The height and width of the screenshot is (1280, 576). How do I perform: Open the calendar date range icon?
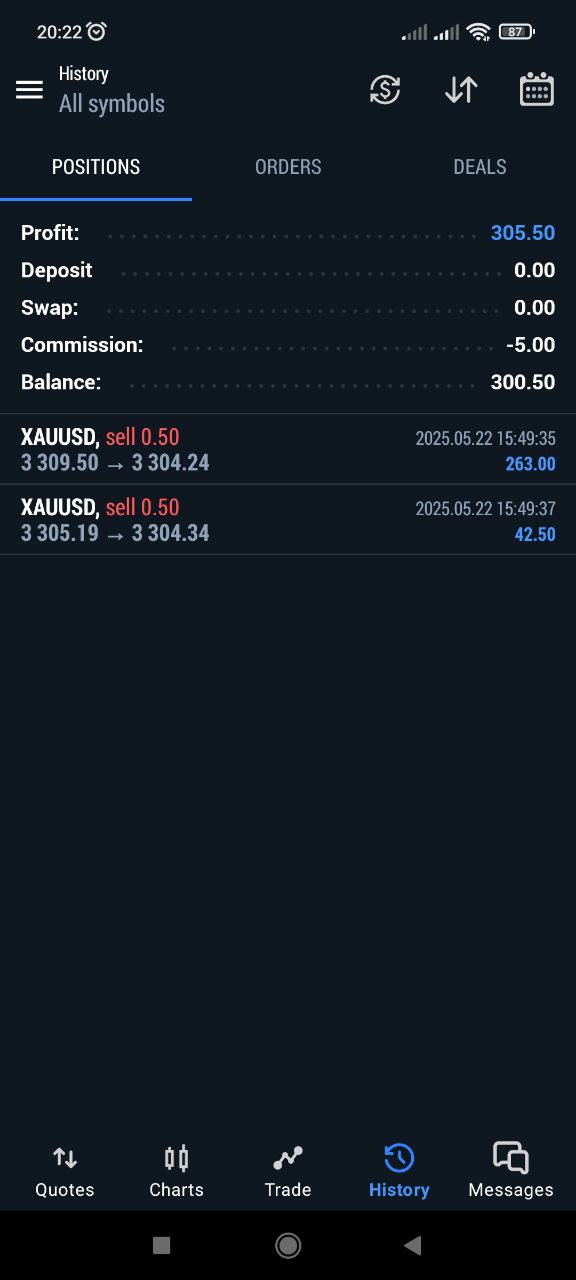point(537,90)
